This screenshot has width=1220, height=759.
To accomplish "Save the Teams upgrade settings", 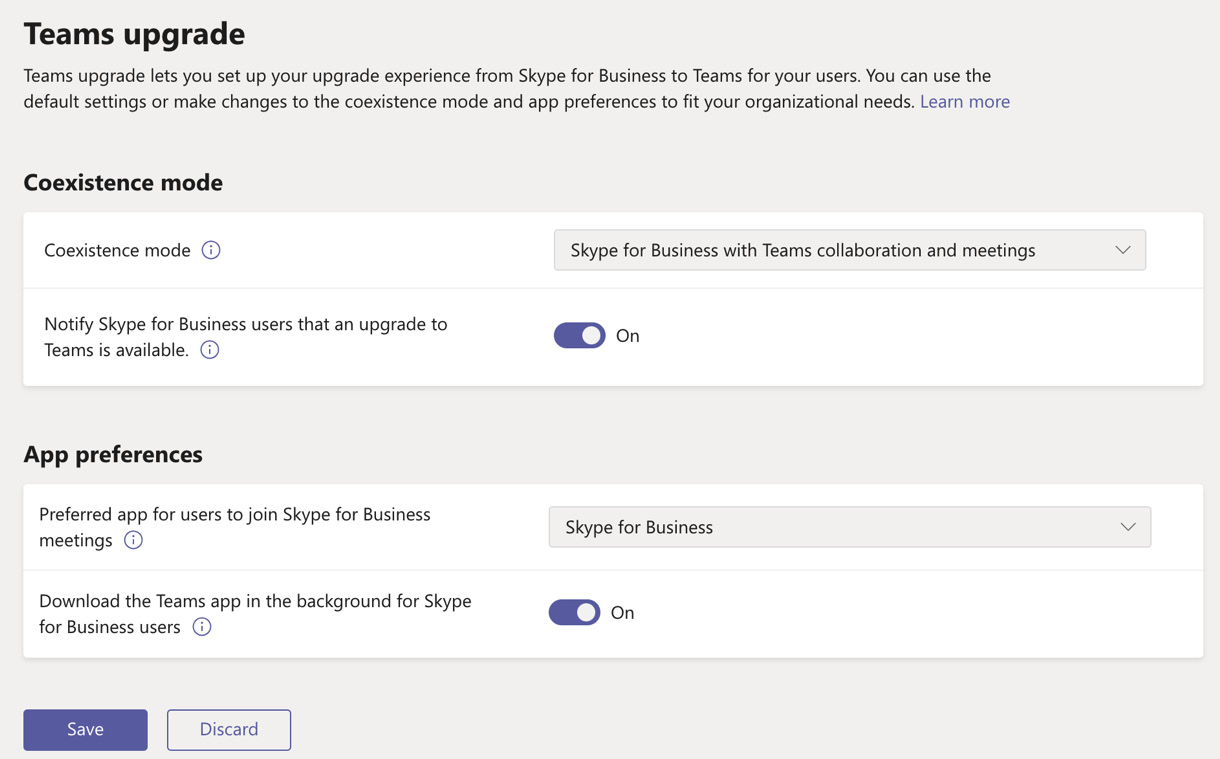I will coord(86,730).
